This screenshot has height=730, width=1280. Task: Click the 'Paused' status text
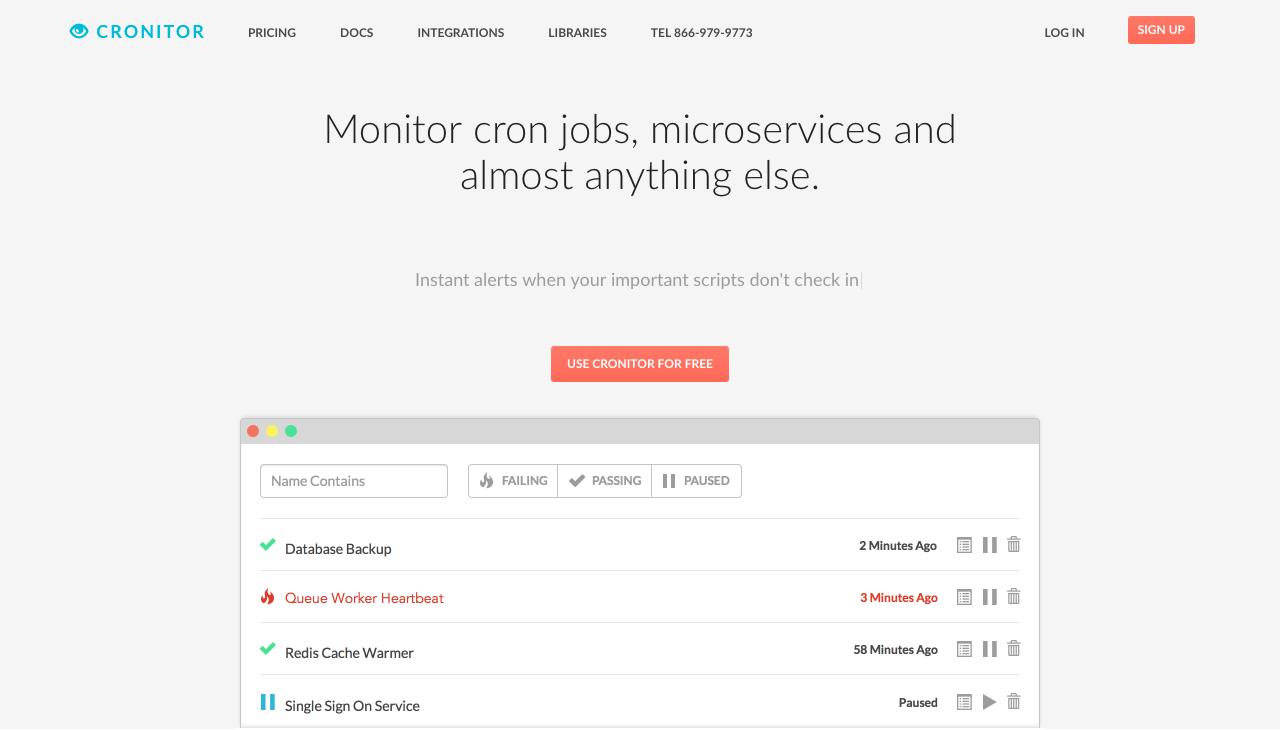(x=918, y=703)
